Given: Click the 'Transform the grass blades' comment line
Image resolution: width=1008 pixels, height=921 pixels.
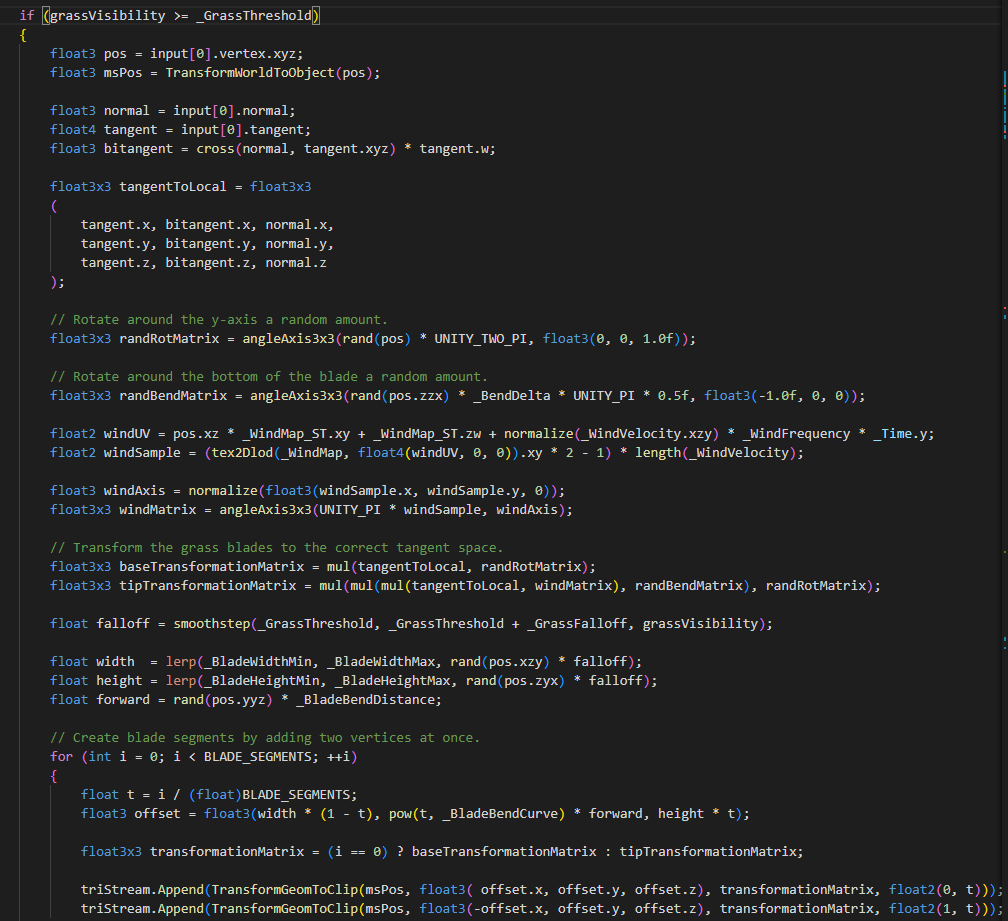Looking at the screenshot, I should [276, 547].
